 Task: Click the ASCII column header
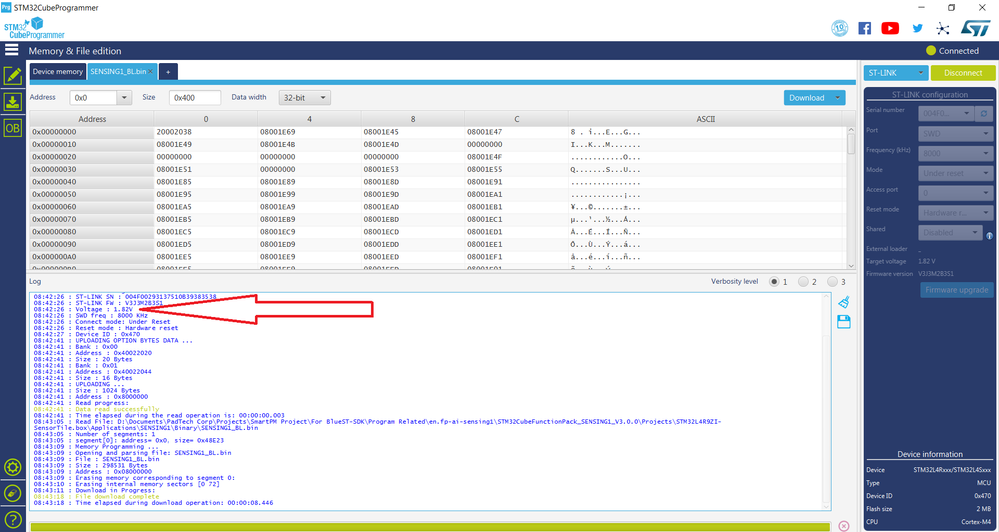(705, 119)
